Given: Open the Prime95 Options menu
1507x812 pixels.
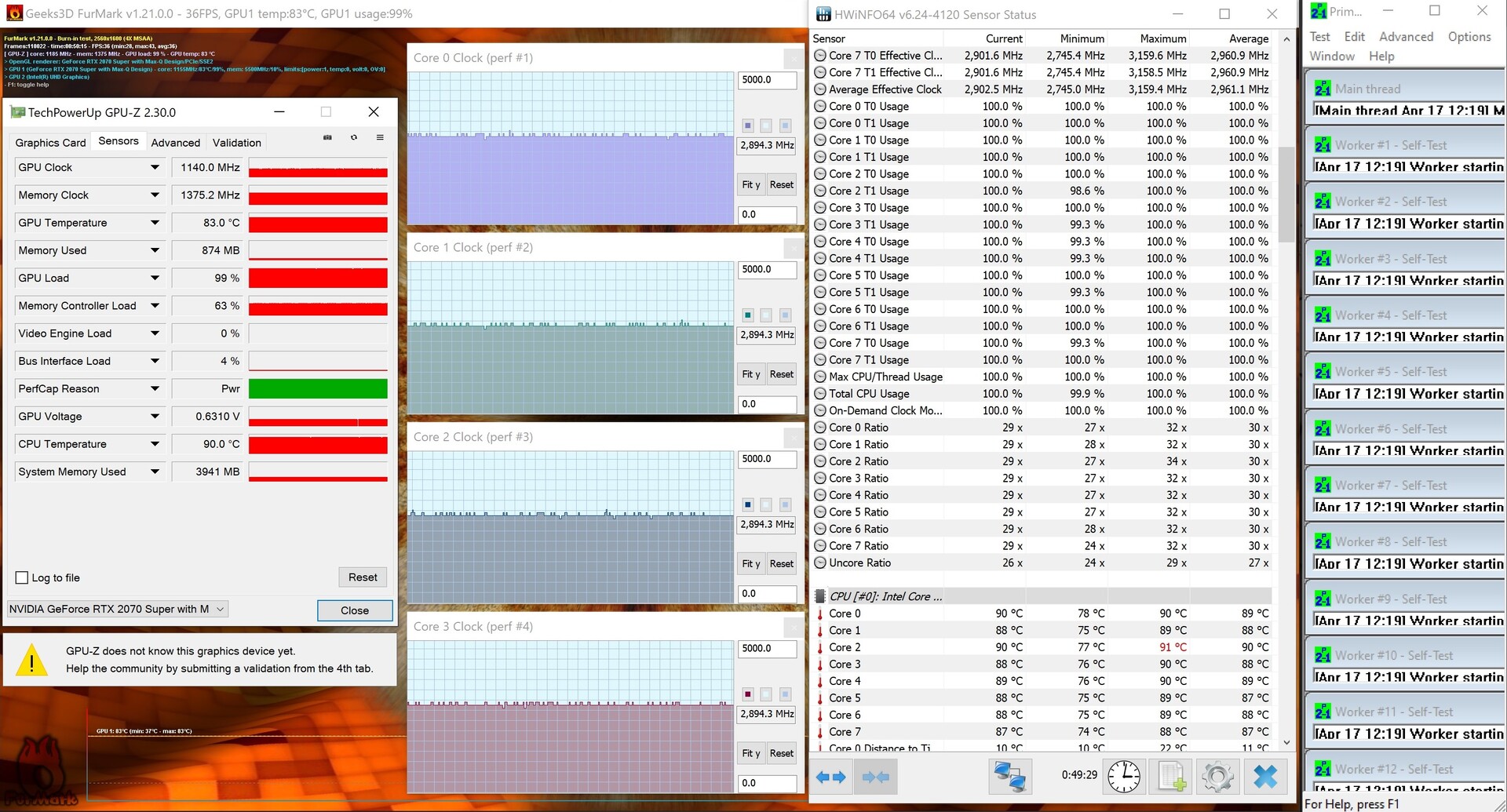Looking at the screenshot, I should 1469,37.
